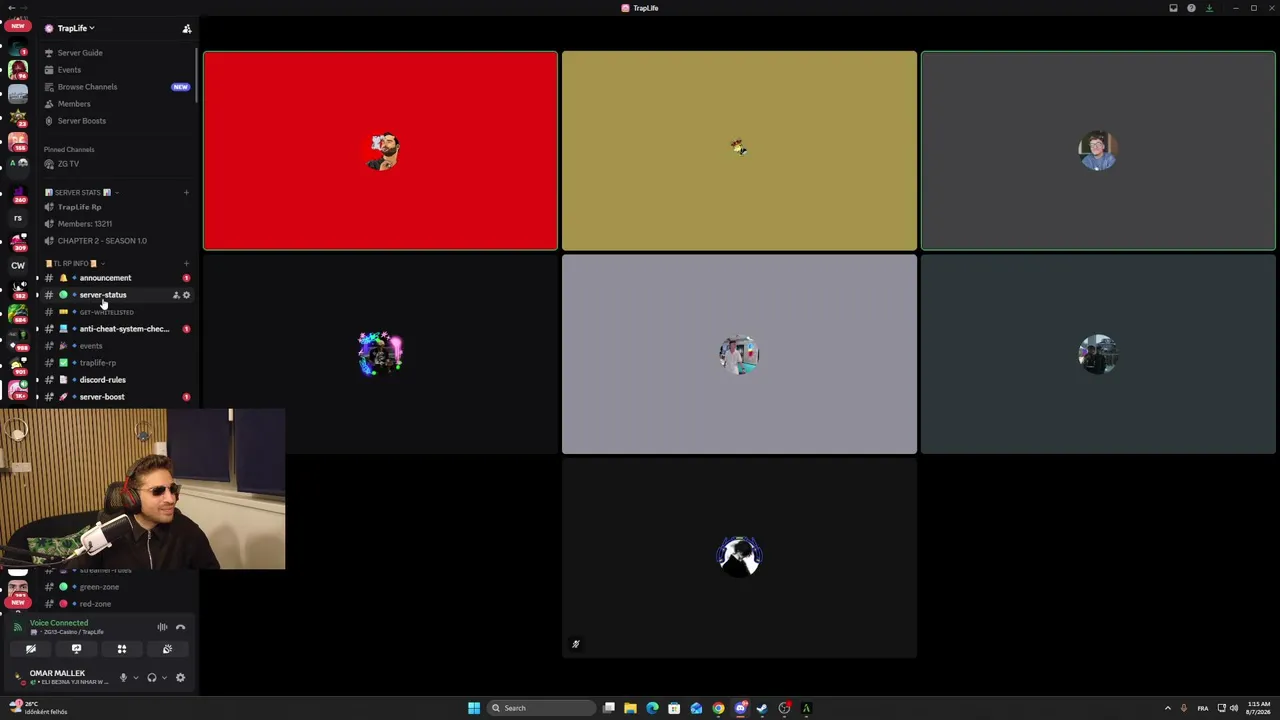Mute the microphone in the user panel
The width and height of the screenshot is (1280, 720).
[123, 678]
